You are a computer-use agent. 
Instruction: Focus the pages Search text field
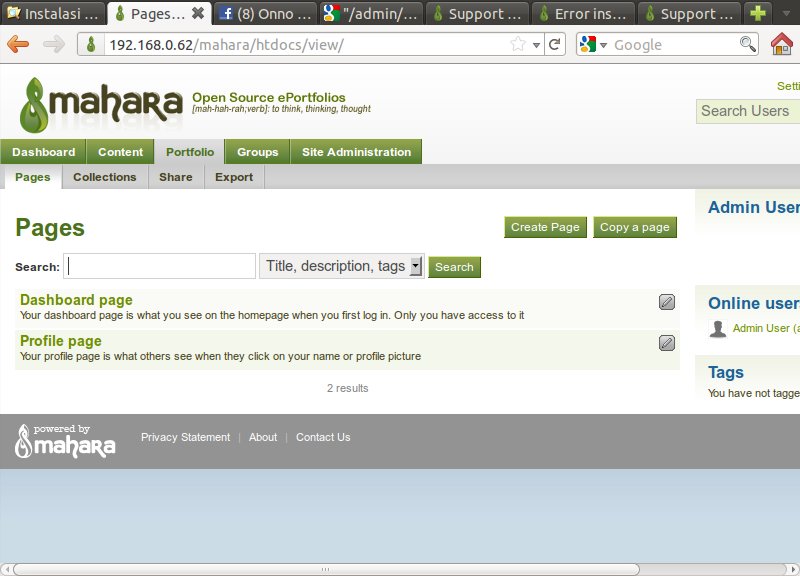pyautogui.click(x=159, y=266)
